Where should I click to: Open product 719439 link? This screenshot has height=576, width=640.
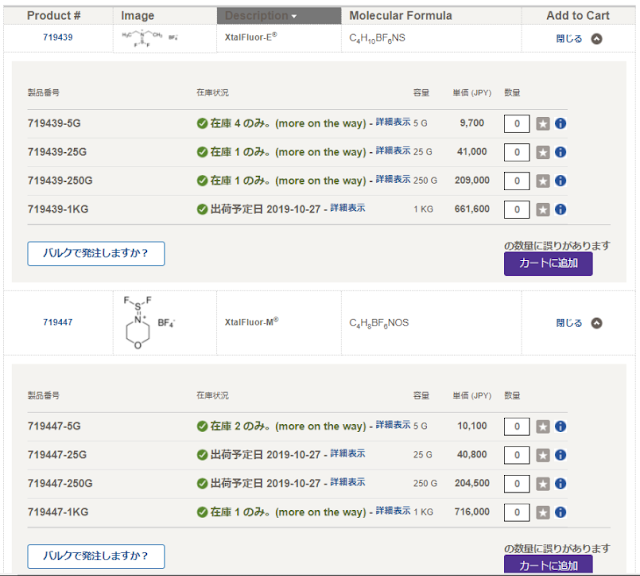pos(58,38)
